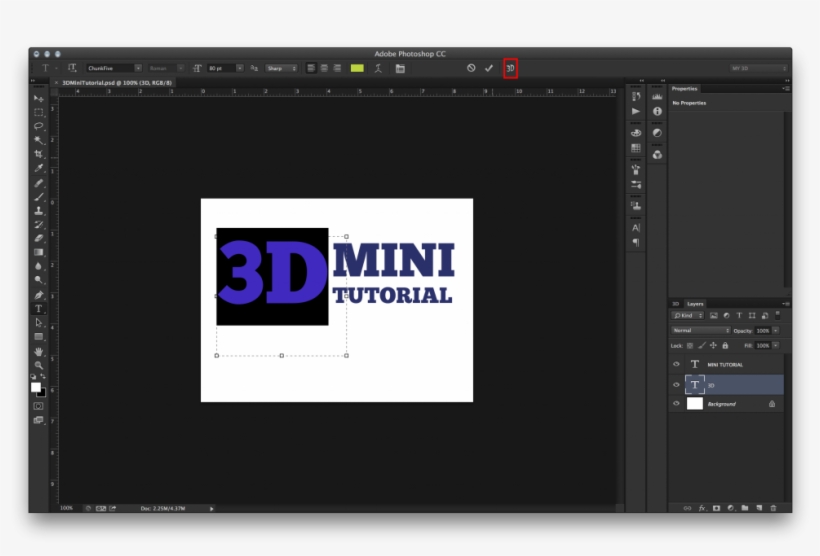Open the Actions panel play icon
Image resolution: width=820 pixels, height=556 pixels.
point(636,111)
